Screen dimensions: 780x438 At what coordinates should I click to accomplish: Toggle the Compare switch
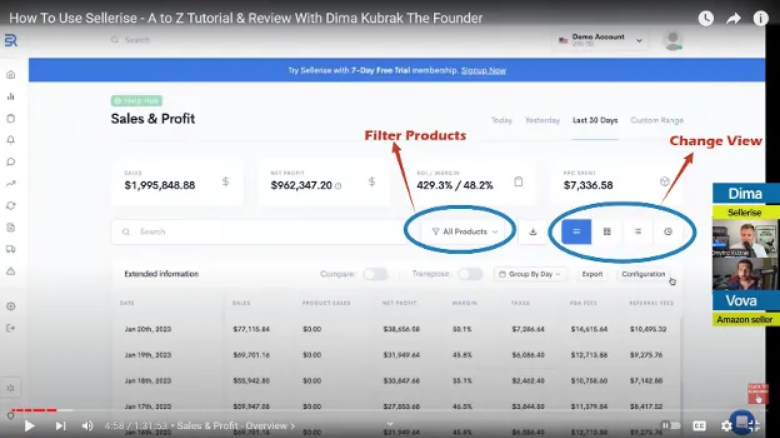[375, 274]
